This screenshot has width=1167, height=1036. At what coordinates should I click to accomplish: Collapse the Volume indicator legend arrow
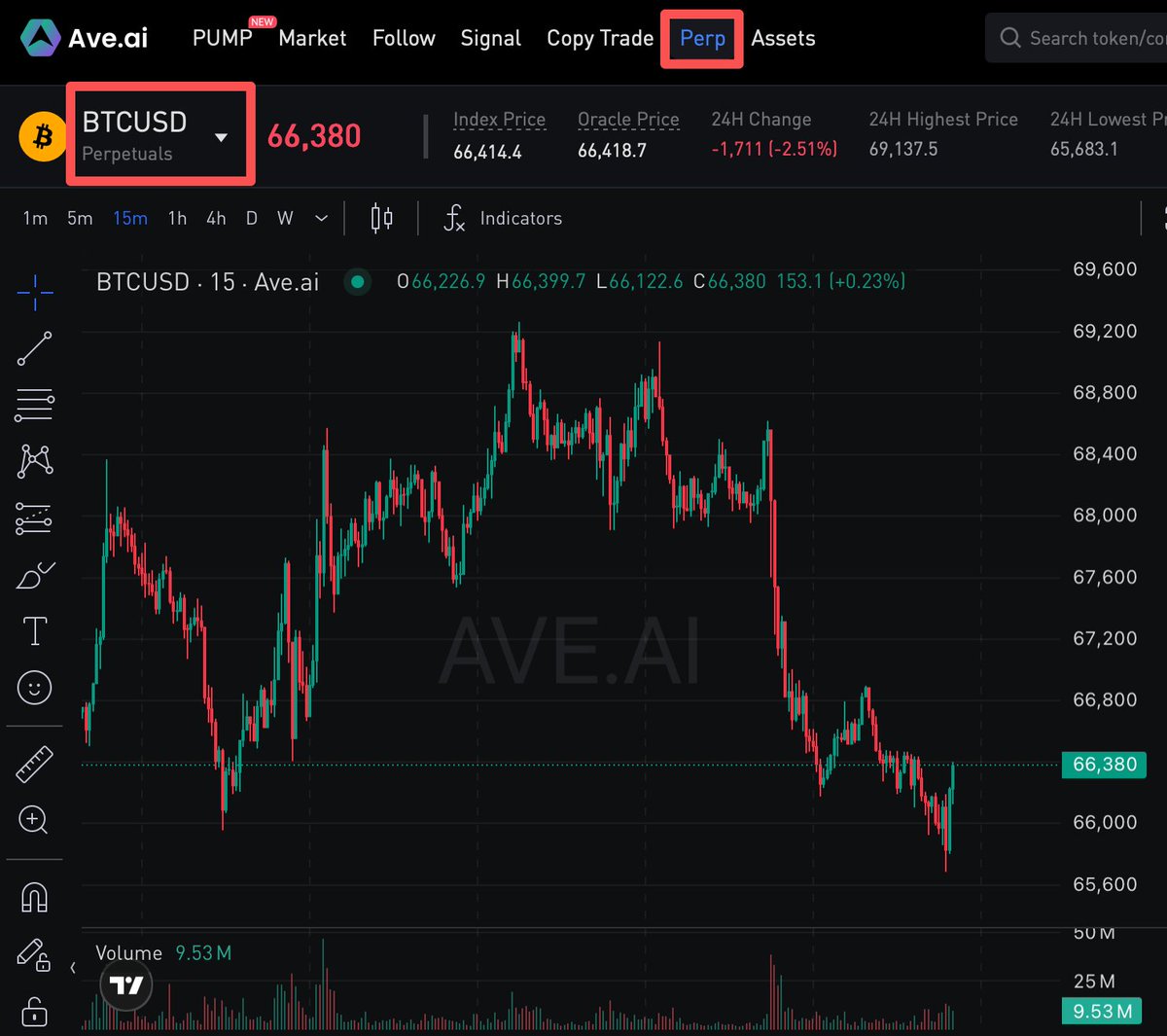coord(73,968)
